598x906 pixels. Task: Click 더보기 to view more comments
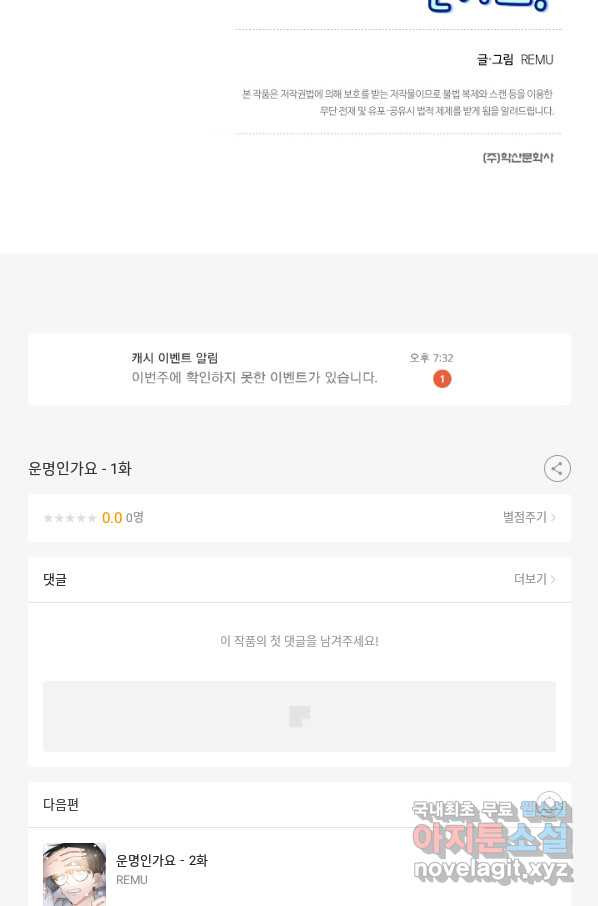point(530,579)
